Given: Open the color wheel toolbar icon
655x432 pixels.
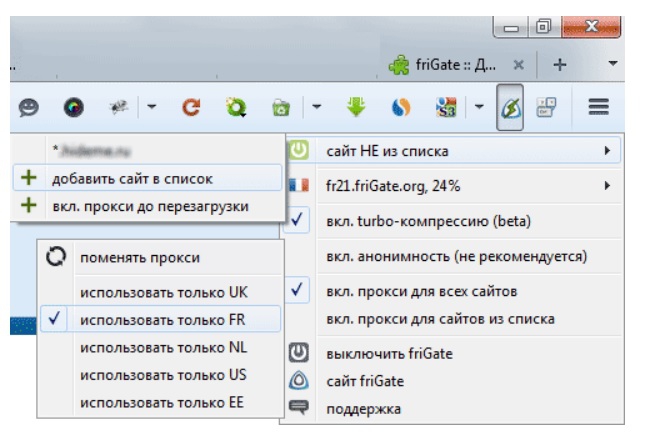Looking at the screenshot, I should coord(74,107).
